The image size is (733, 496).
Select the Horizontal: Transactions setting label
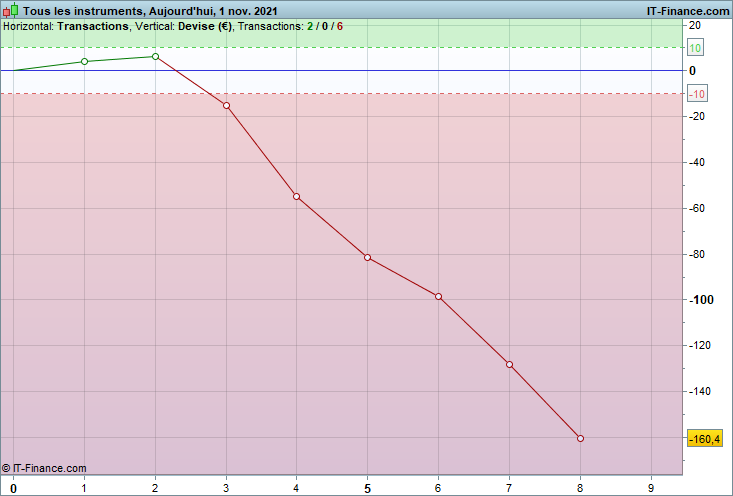tap(65, 26)
